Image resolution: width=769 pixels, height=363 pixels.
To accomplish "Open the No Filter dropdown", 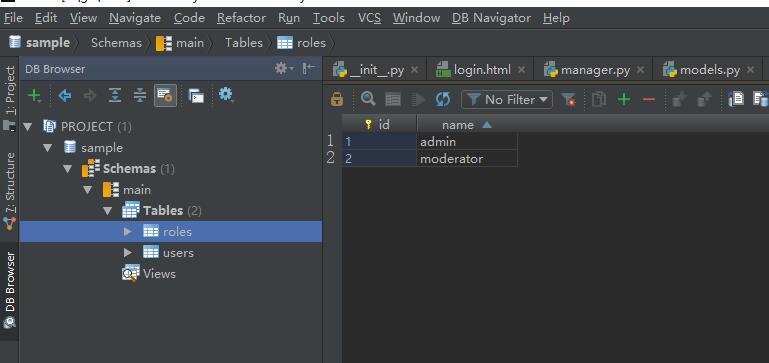I will [507, 100].
